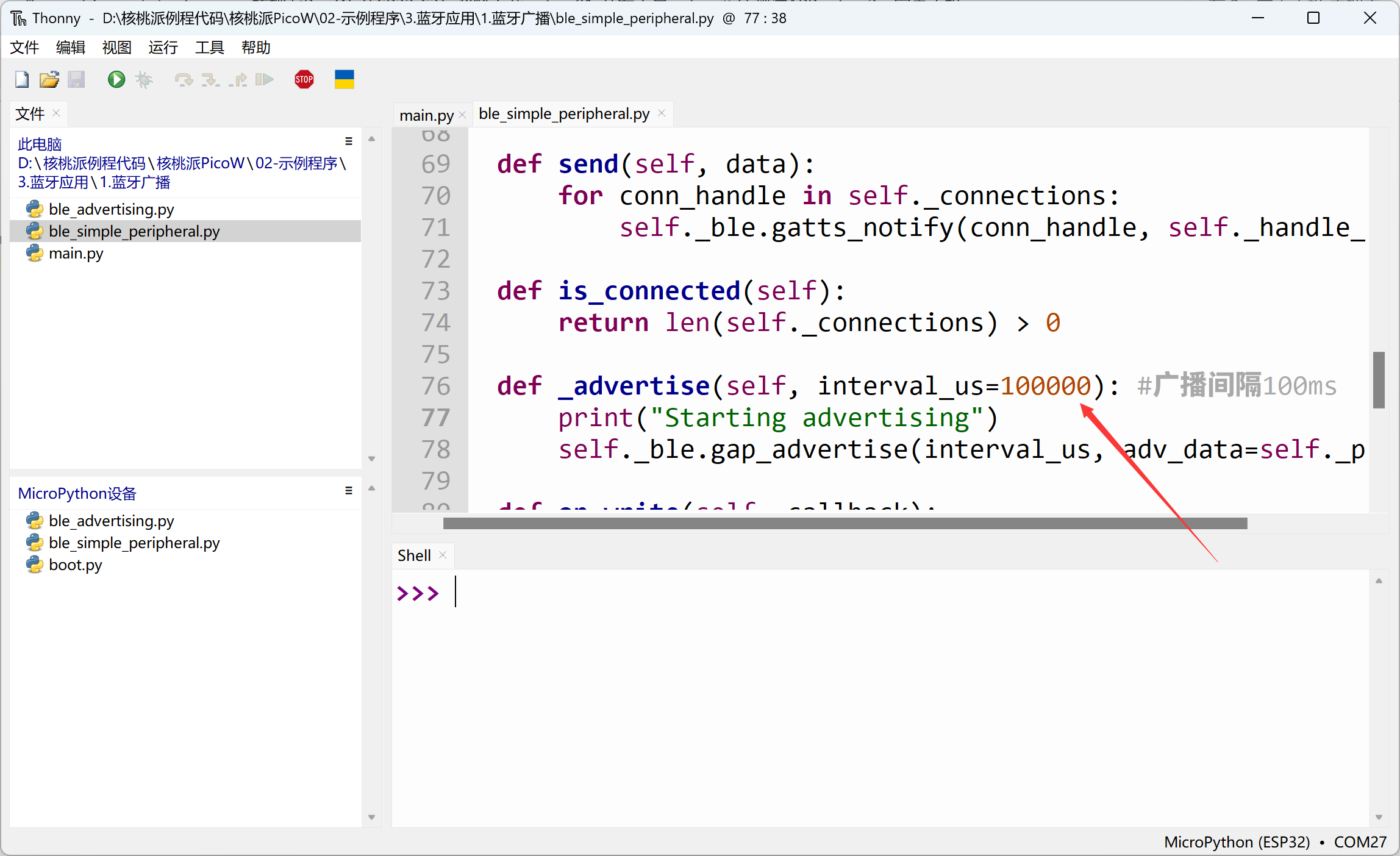Run current script with green play button

click(x=116, y=79)
